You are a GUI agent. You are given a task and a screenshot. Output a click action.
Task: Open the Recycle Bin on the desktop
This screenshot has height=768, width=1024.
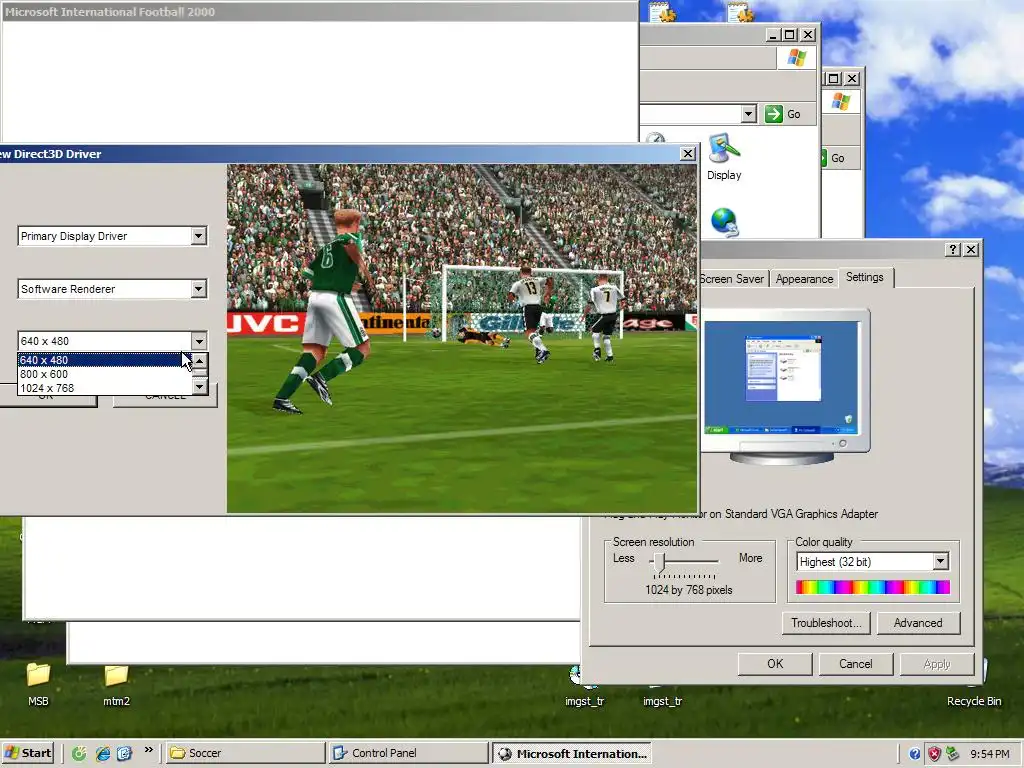point(974,685)
